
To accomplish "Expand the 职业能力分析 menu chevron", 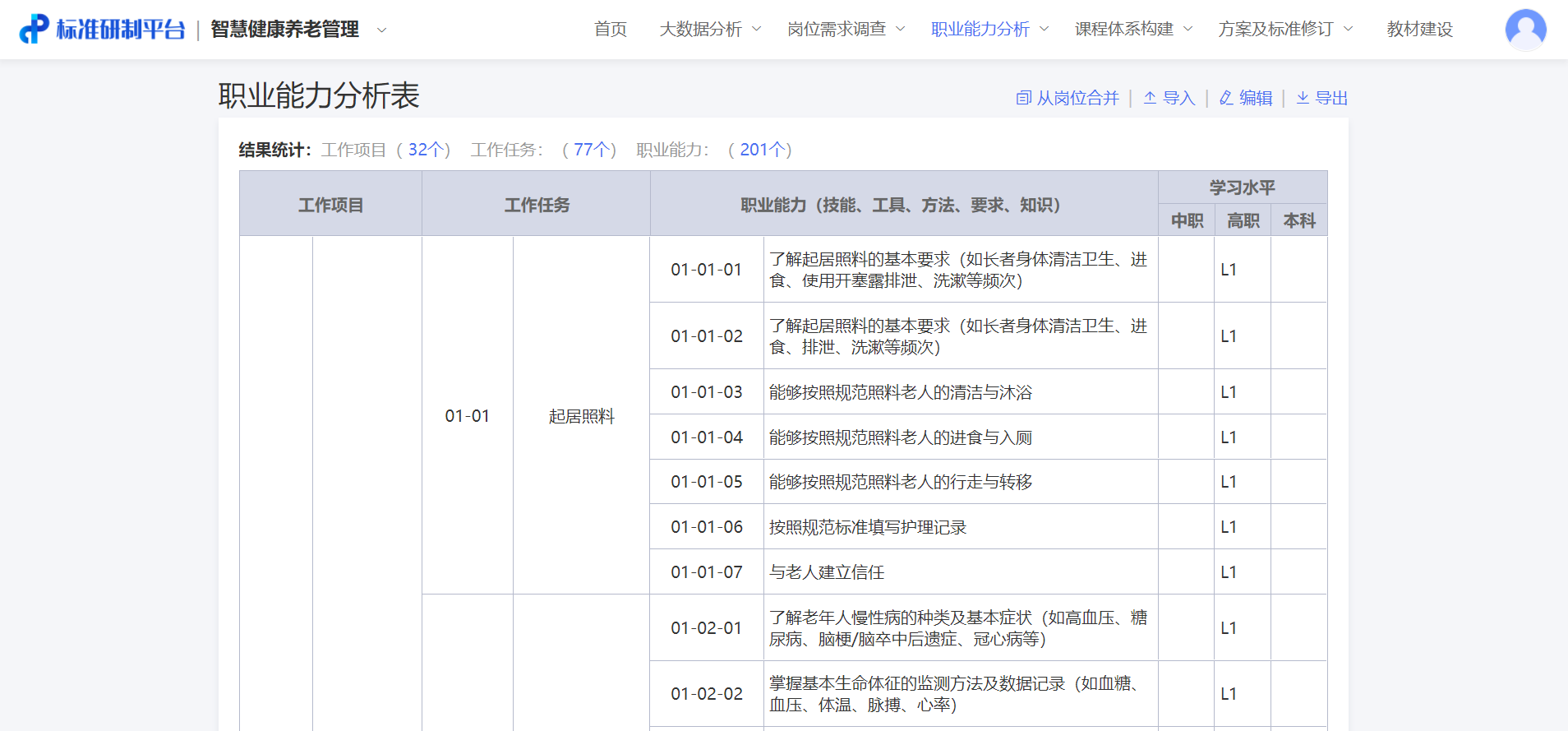I will pos(1044,29).
